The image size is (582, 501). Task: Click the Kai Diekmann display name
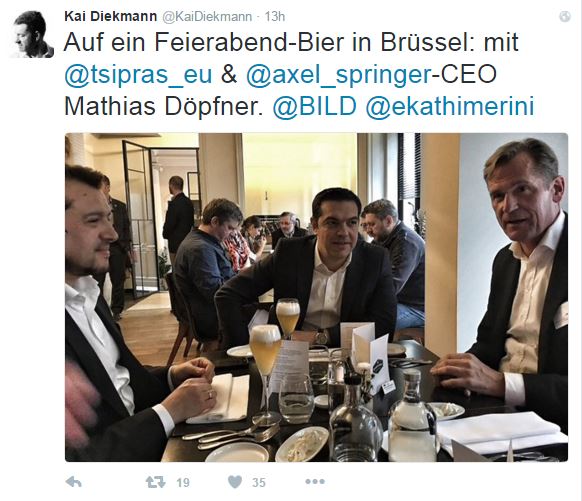(x=111, y=16)
